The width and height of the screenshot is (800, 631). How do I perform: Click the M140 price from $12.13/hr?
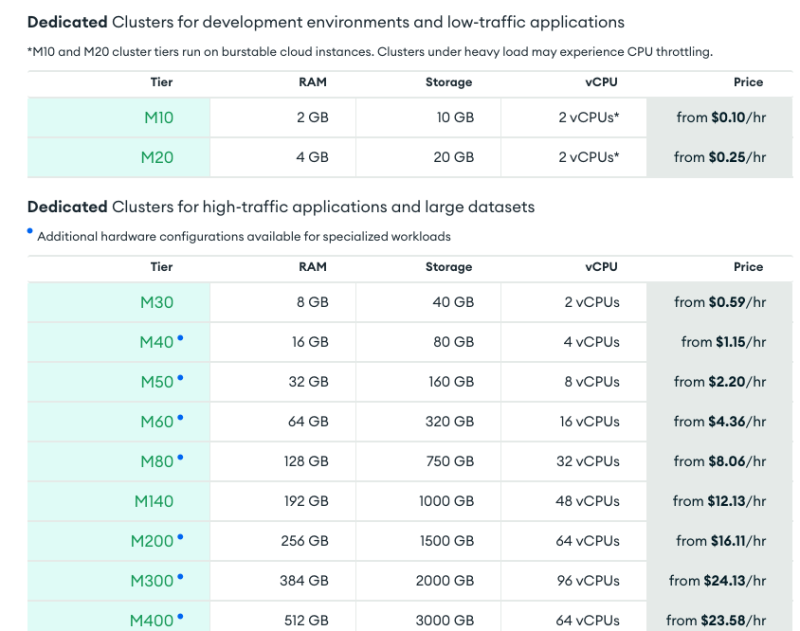719,501
